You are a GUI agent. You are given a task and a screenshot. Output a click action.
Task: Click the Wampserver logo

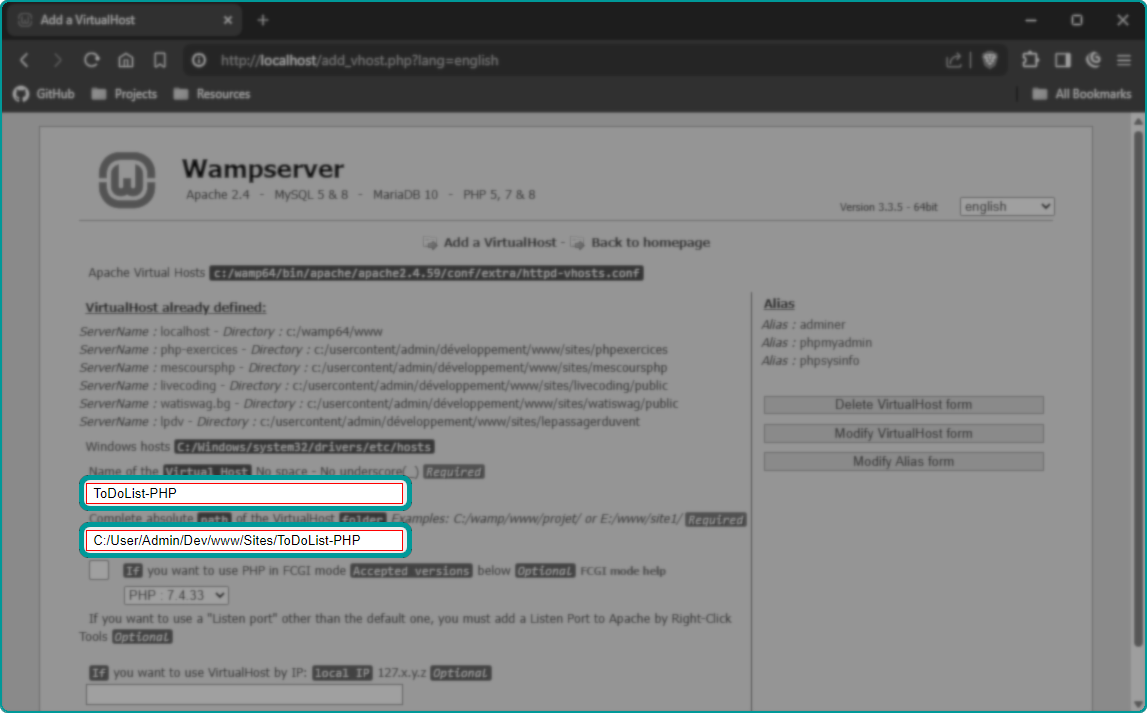tap(127, 180)
